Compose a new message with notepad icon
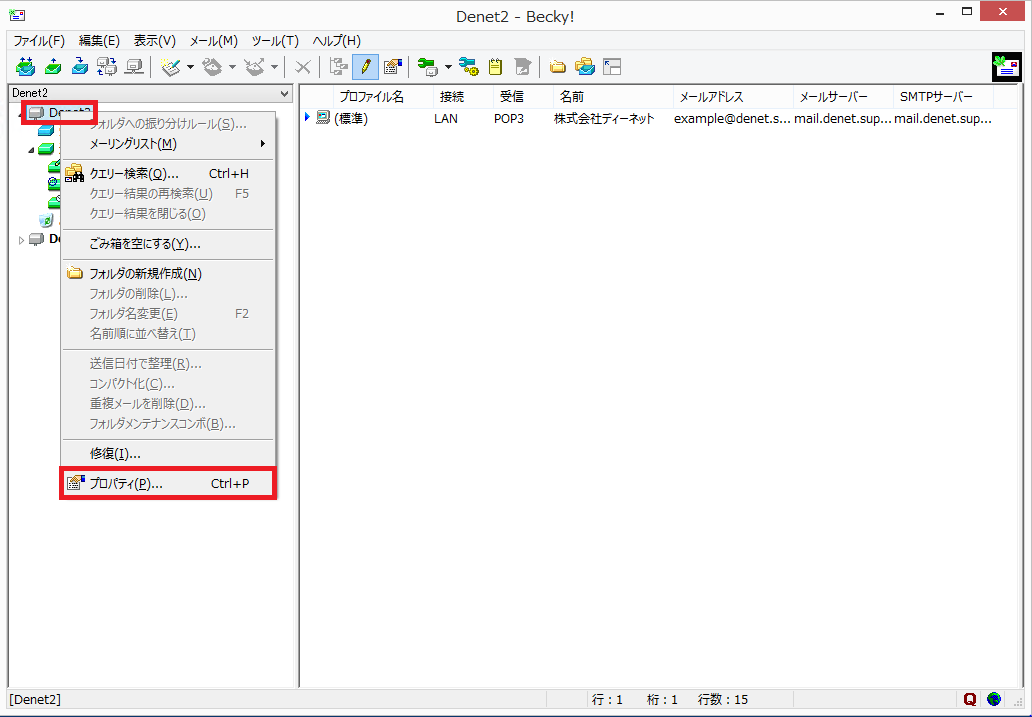Viewport: 1032px width, 717px height. [x=170, y=66]
